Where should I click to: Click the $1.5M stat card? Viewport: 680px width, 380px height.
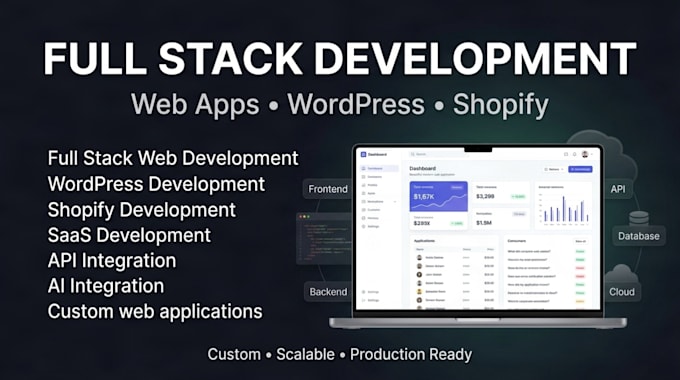[x=501, y=219]
